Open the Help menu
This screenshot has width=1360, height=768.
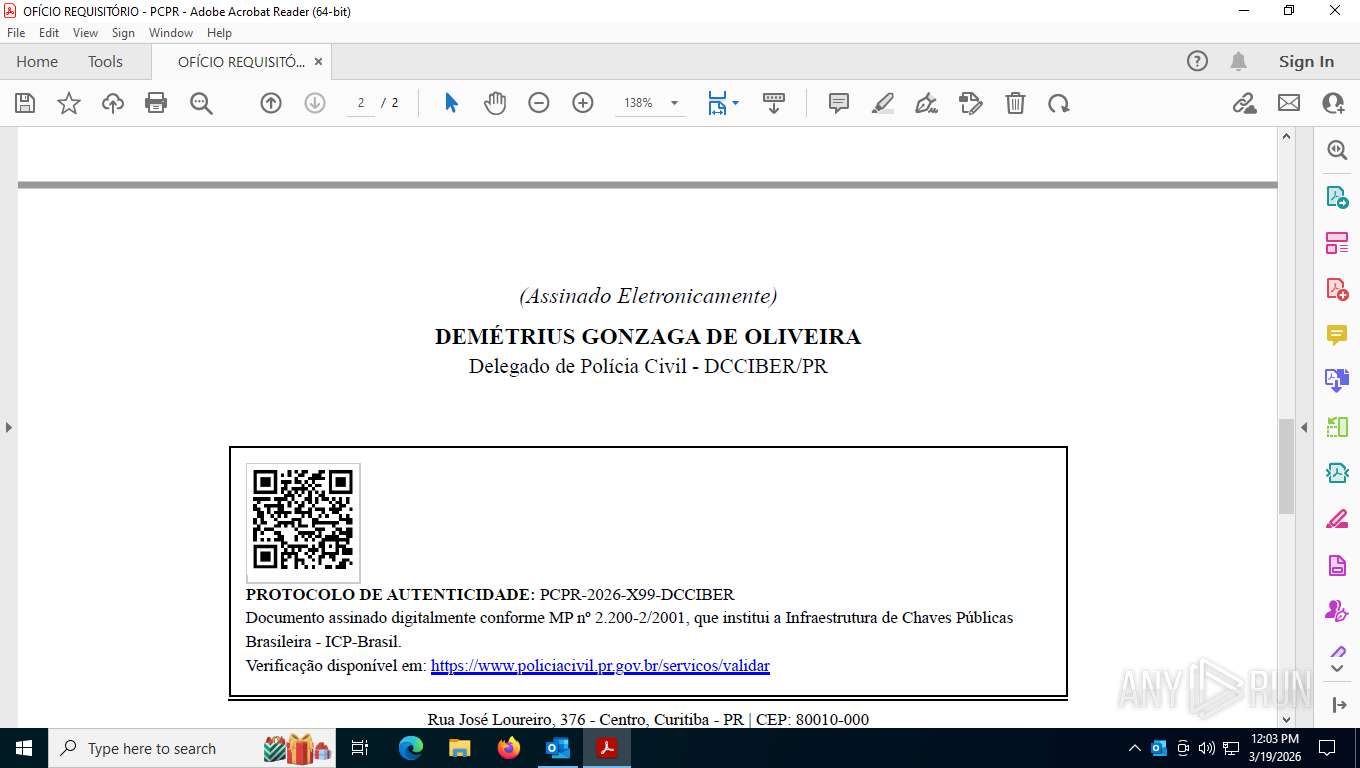pyautogui.click(x=219, y=33)
